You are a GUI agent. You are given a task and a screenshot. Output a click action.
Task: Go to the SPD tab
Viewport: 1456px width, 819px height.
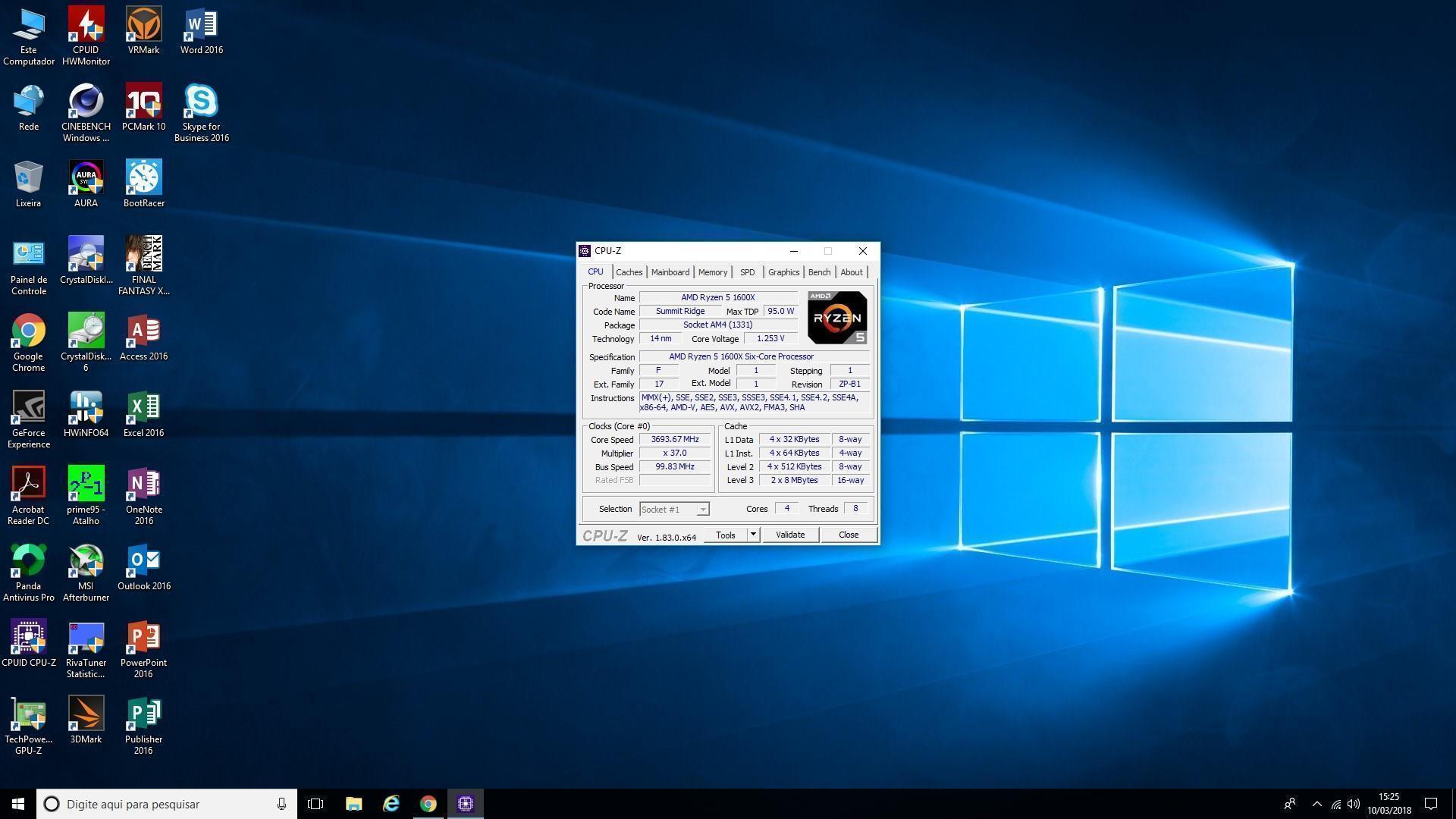pos(748,272)
